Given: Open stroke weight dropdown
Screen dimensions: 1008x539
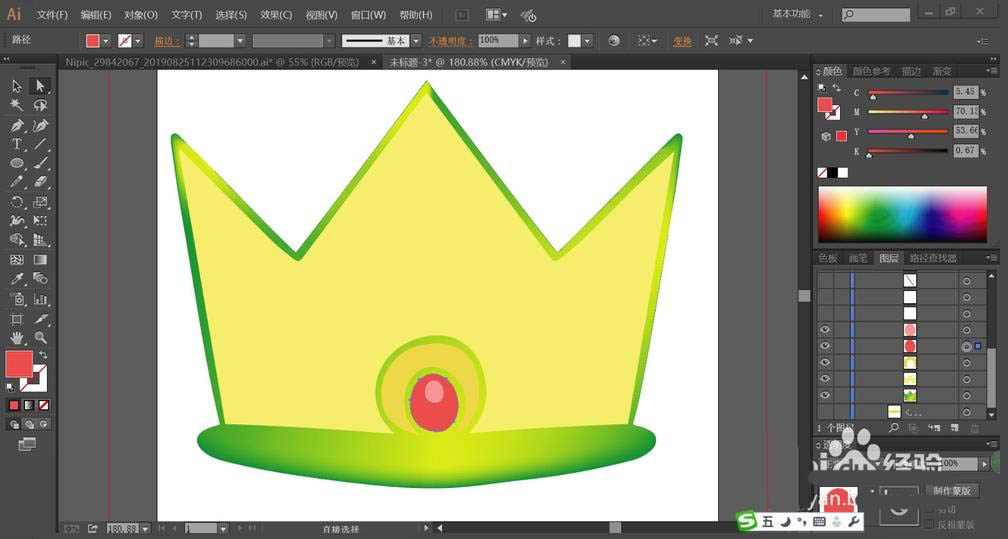Looking at the screenshot, I should point(240,41).
